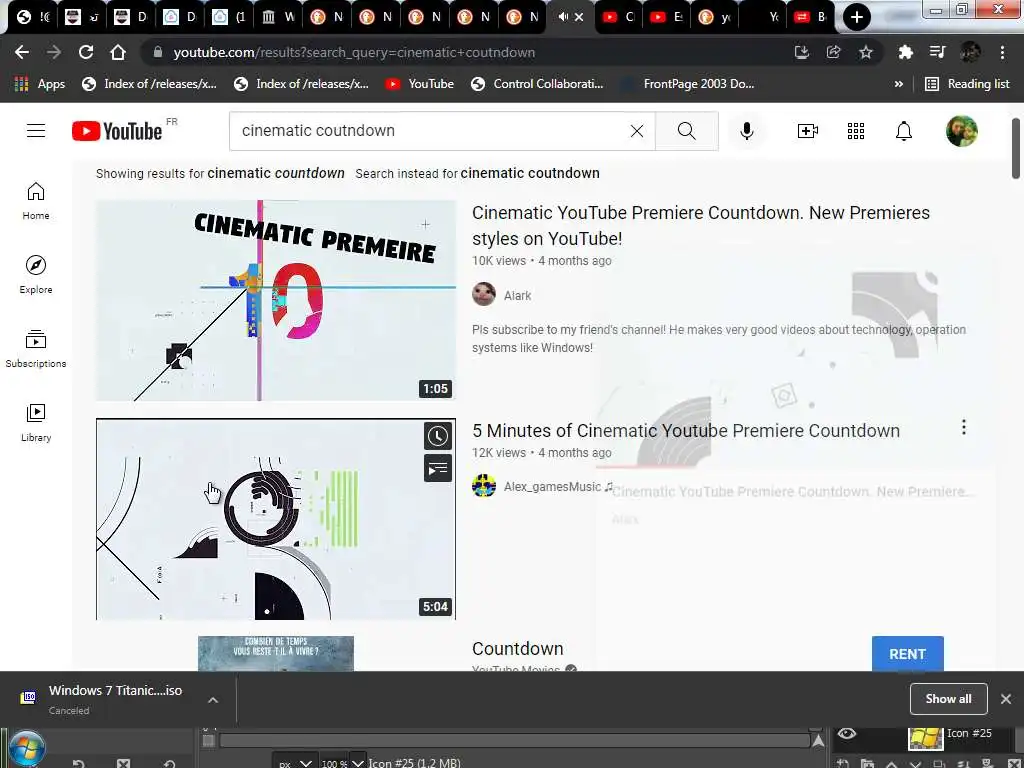Submit search with the magnifier button
The width and height of the screenshot is (1024, 768).
click(686, 131)
